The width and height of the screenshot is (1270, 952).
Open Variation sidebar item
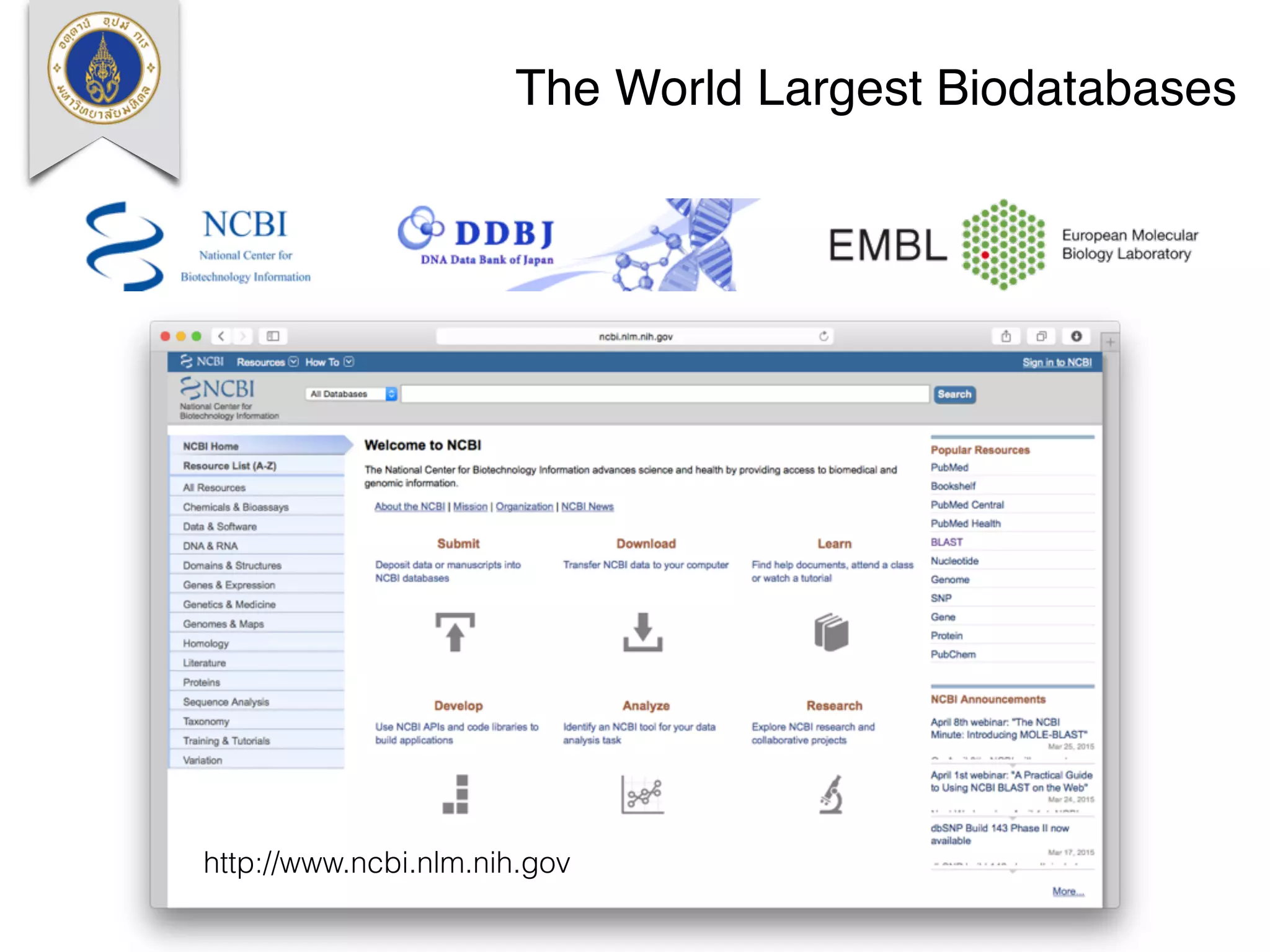pyautogui.click(x=257, y=760)
